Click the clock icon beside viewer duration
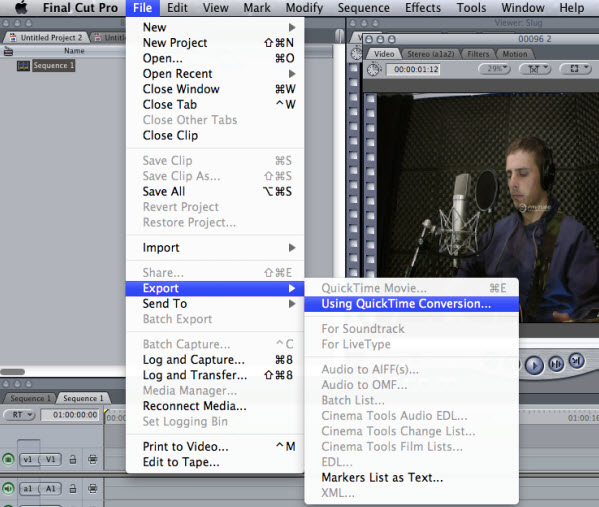599x507 pixels. tap(374, 69)
